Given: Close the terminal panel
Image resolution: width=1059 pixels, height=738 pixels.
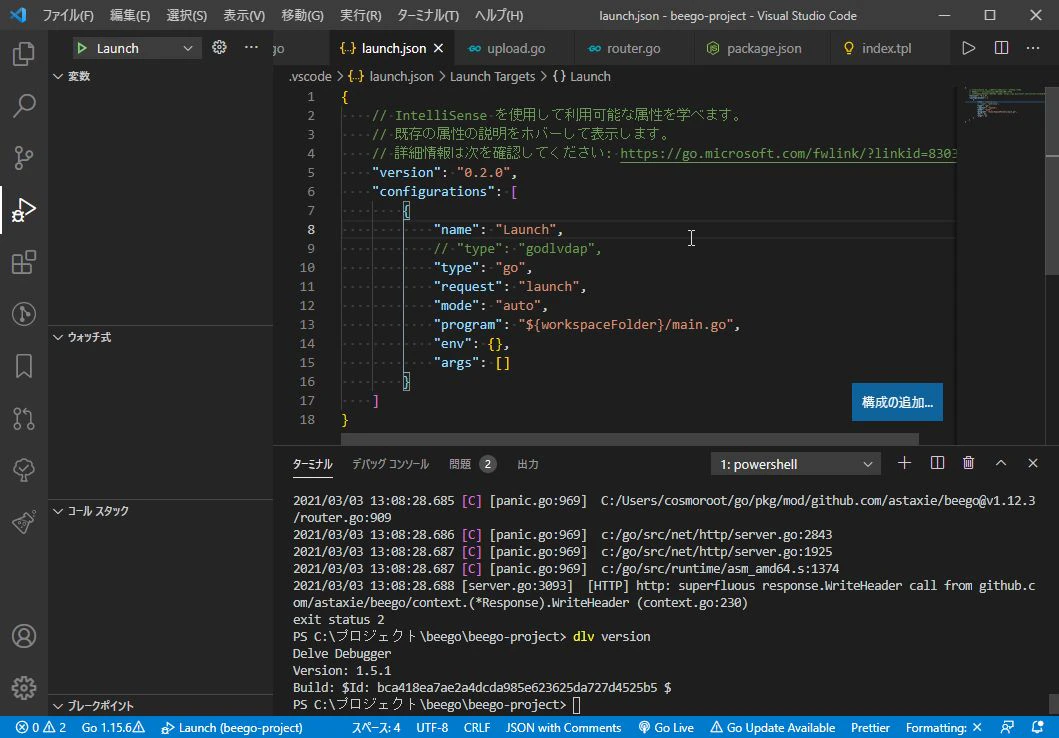Looking at the screenshot, I should pos(1033,463).
